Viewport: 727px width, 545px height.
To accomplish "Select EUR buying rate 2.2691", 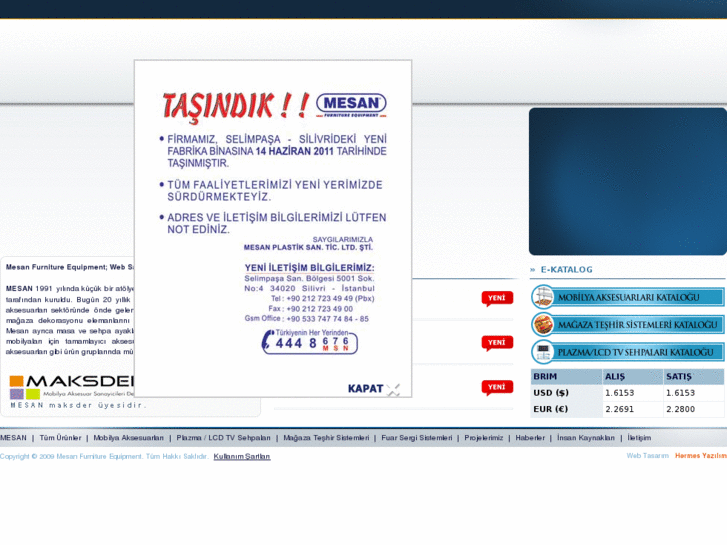I will [x=619, y=409].
